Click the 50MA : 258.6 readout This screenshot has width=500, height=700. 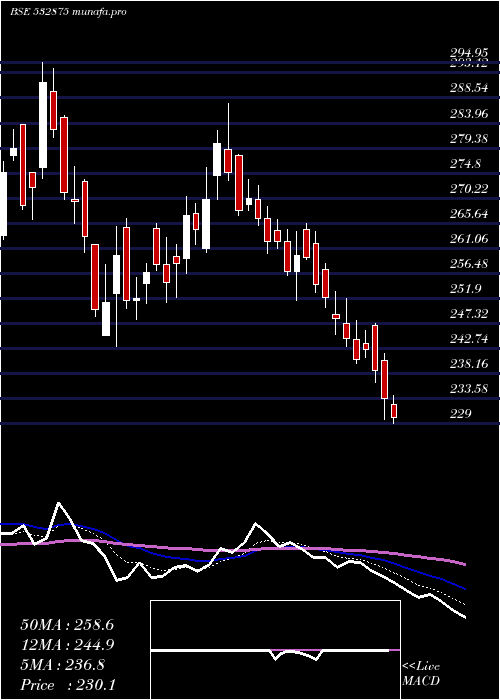pyautogui.click(x=67, y=625)
